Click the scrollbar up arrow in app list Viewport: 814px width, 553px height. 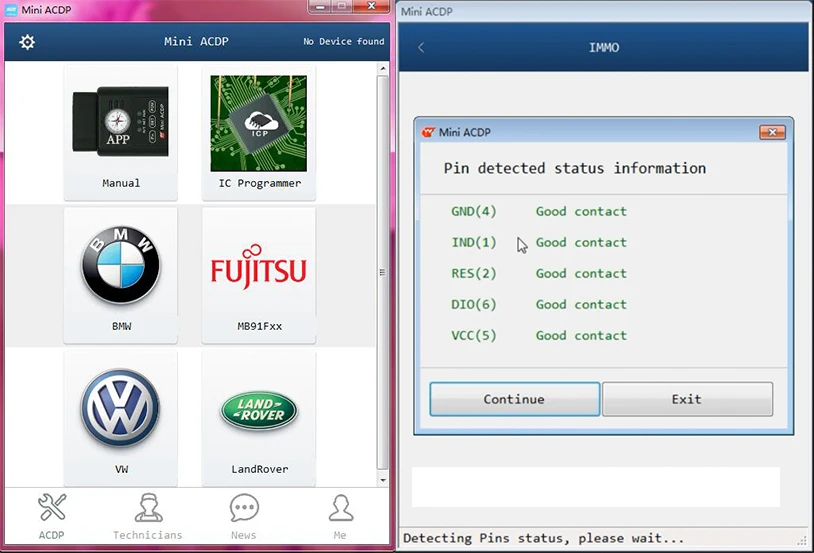(383, 69)
